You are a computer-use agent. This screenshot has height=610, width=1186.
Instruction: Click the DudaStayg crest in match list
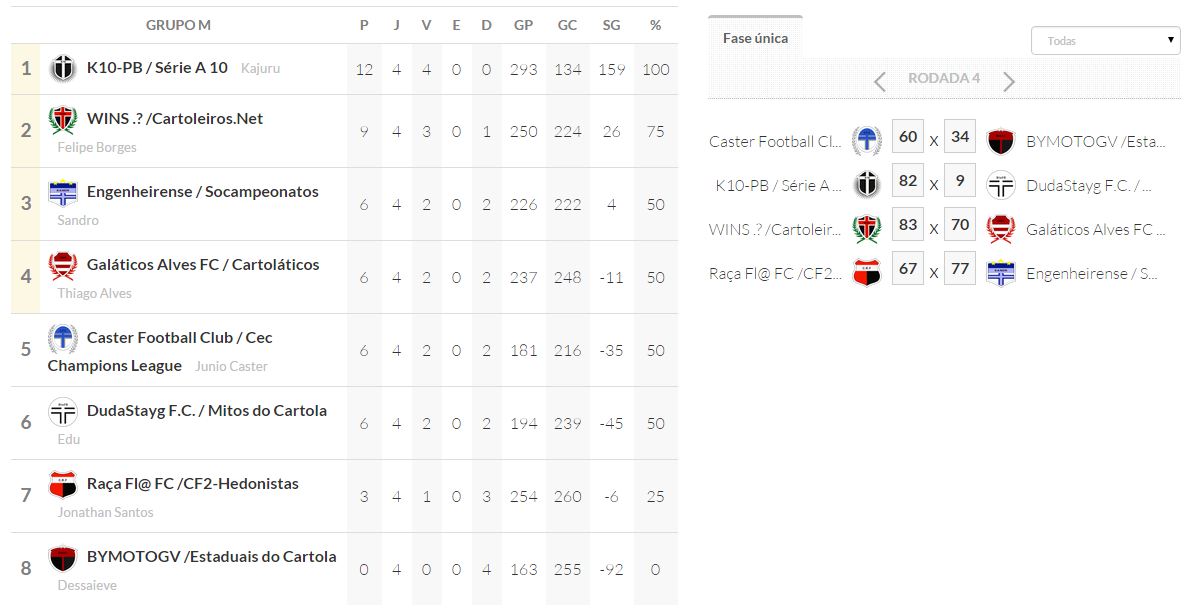pyautogui.click(x=1001, y=185)
